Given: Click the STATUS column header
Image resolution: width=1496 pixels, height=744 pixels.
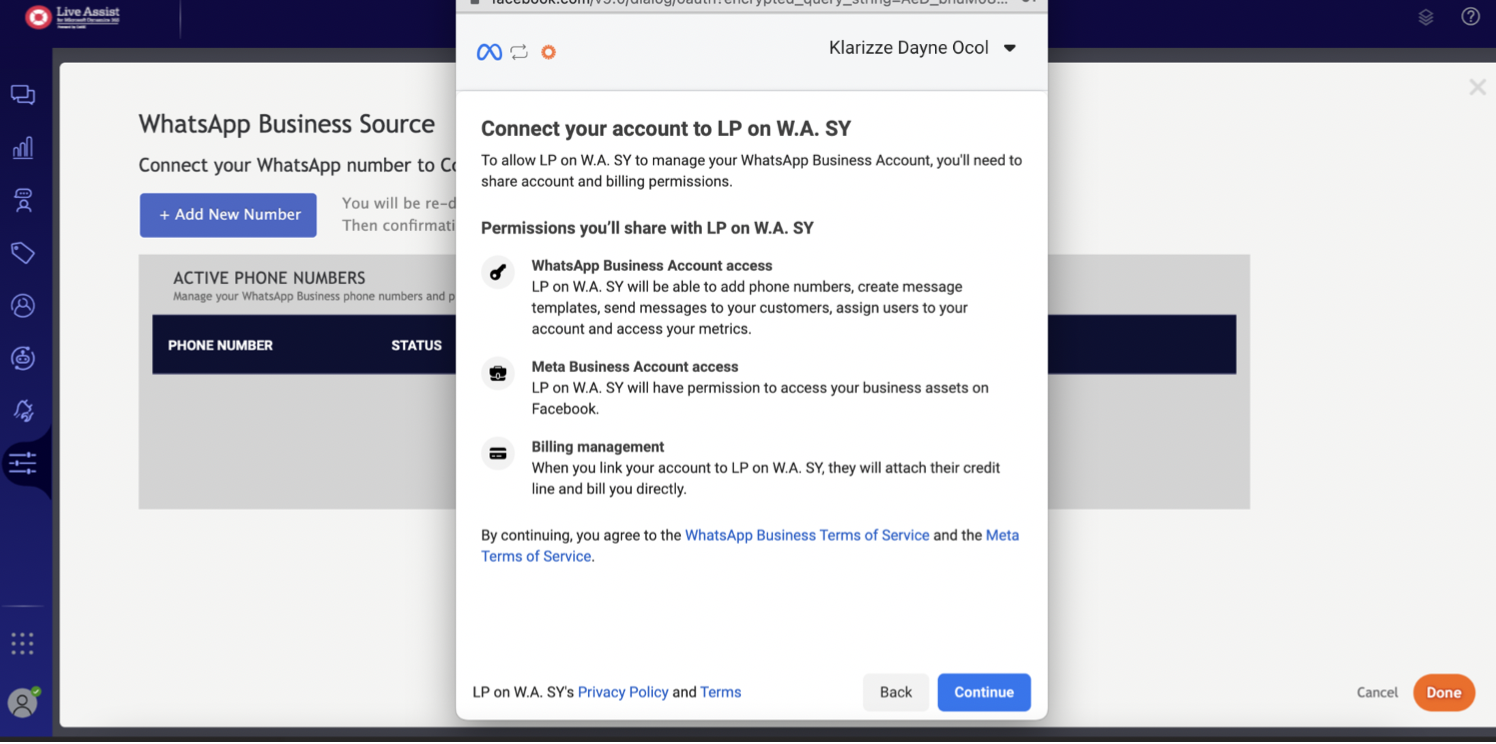Looking at the screenshot, I should pyautogui.click(x=416, y=345).
